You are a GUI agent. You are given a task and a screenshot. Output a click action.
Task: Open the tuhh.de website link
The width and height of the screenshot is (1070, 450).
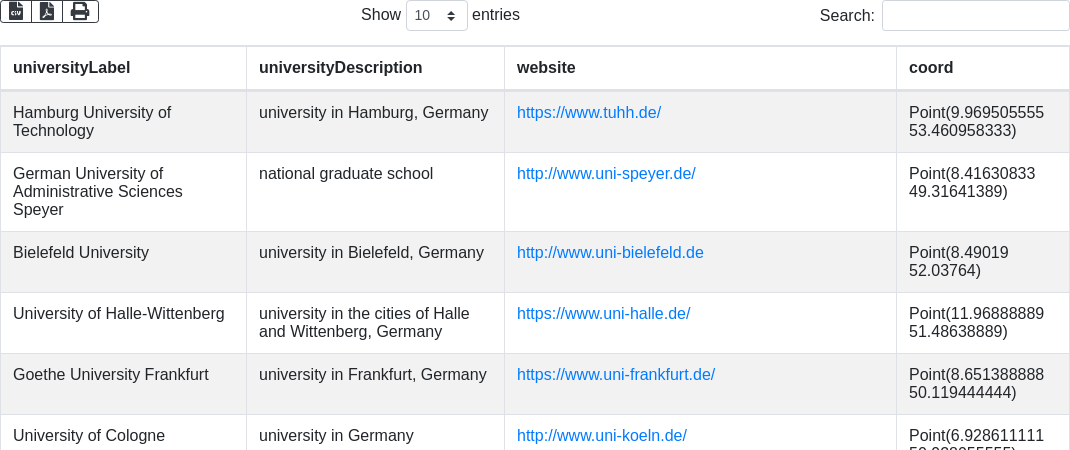coord(589,113)
